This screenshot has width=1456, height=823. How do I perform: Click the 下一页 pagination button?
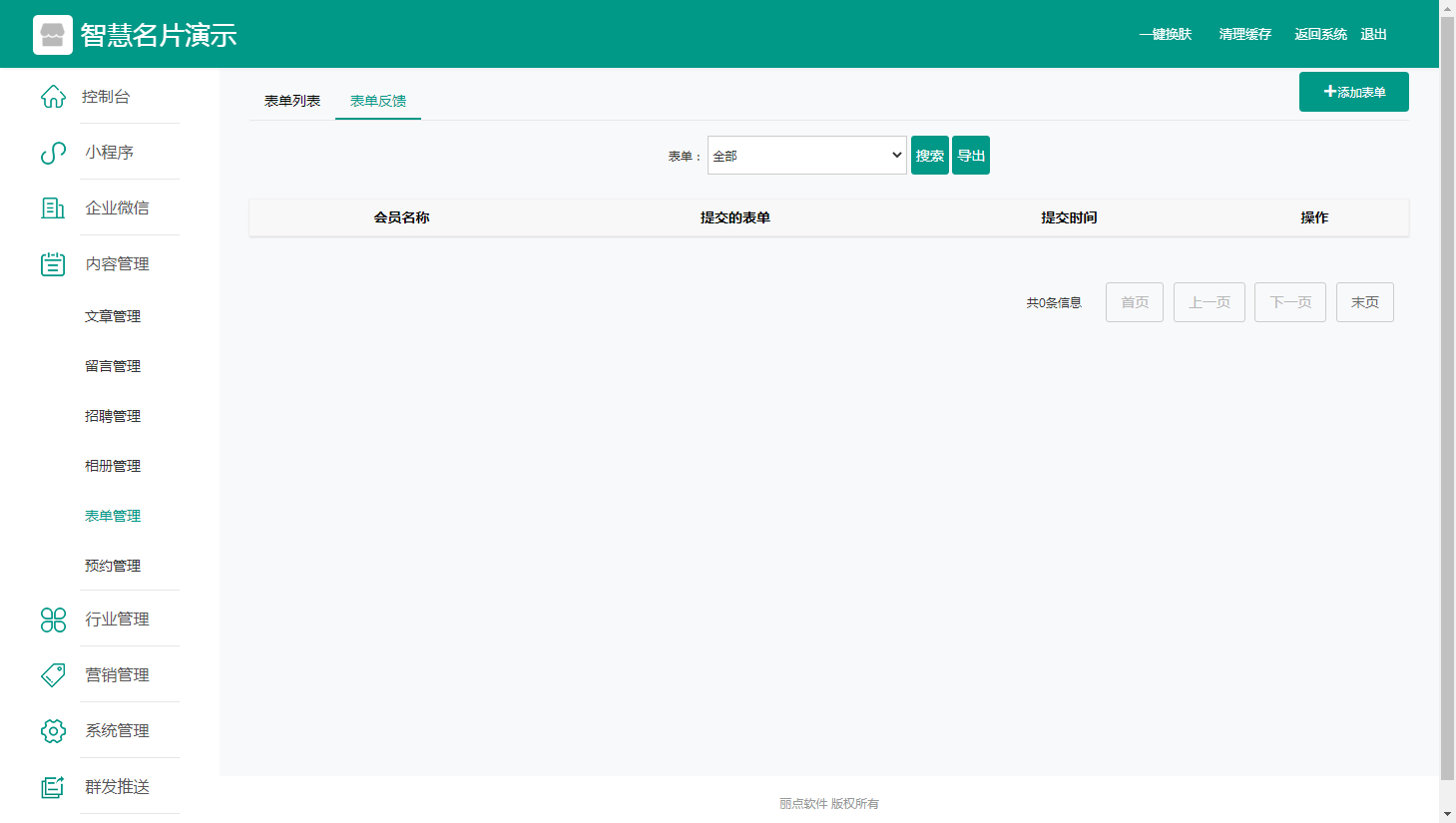pyautogui.click(x=1290, y=302)
